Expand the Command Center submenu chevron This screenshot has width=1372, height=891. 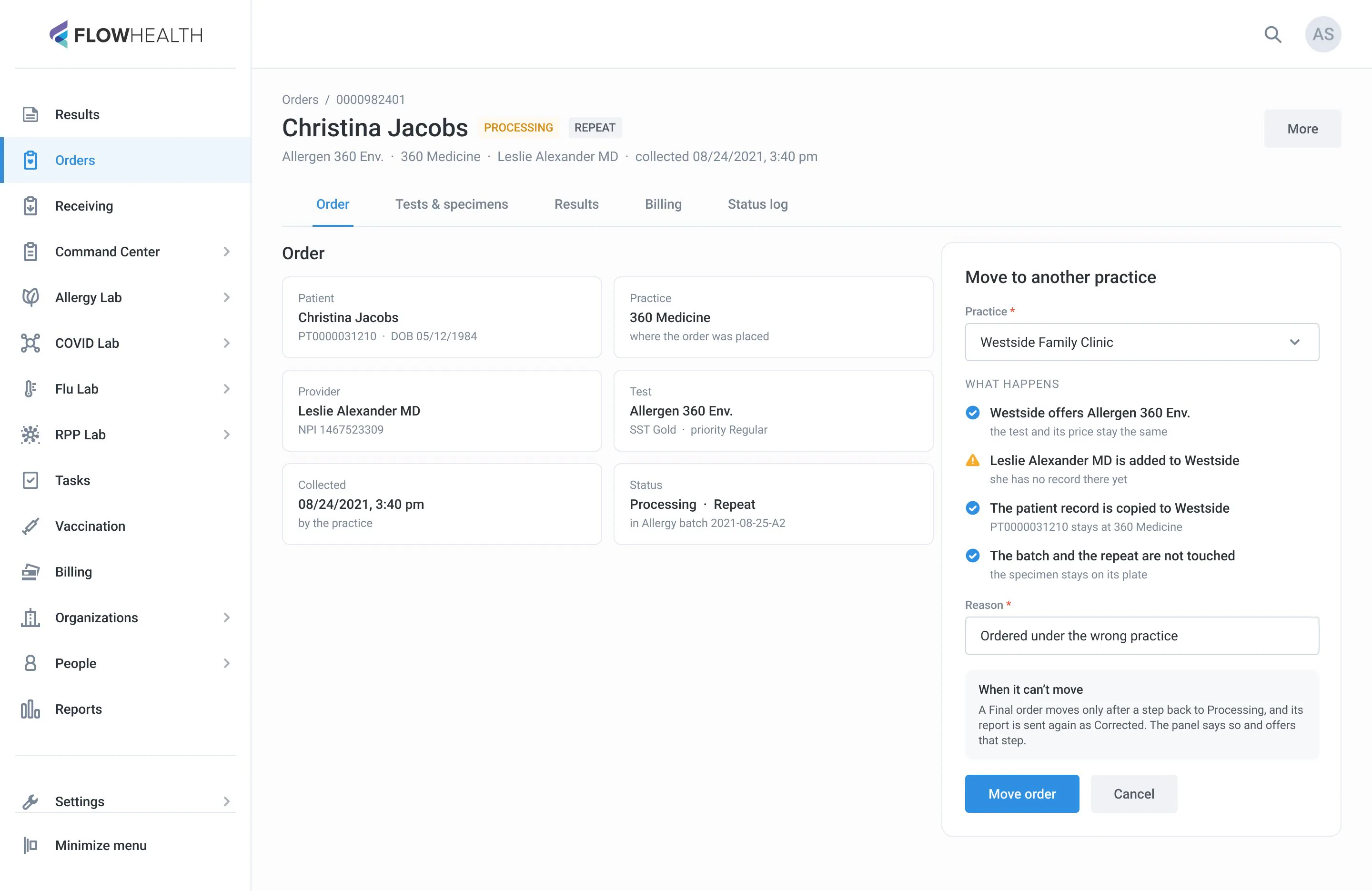click(x=227, y=252)
